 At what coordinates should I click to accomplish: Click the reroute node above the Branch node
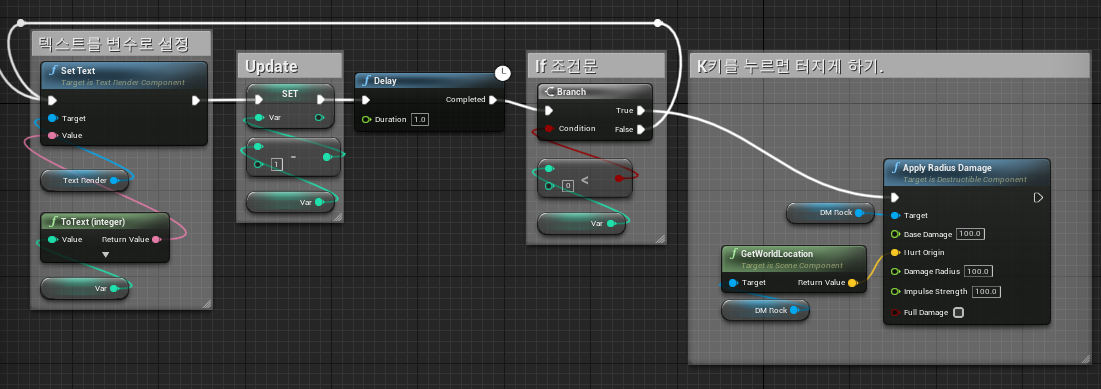click(x=657, y=23)
